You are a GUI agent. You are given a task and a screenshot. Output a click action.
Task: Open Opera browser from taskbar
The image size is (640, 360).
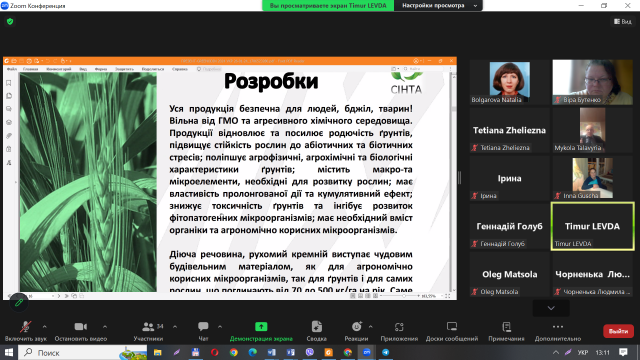pos(214,352)
